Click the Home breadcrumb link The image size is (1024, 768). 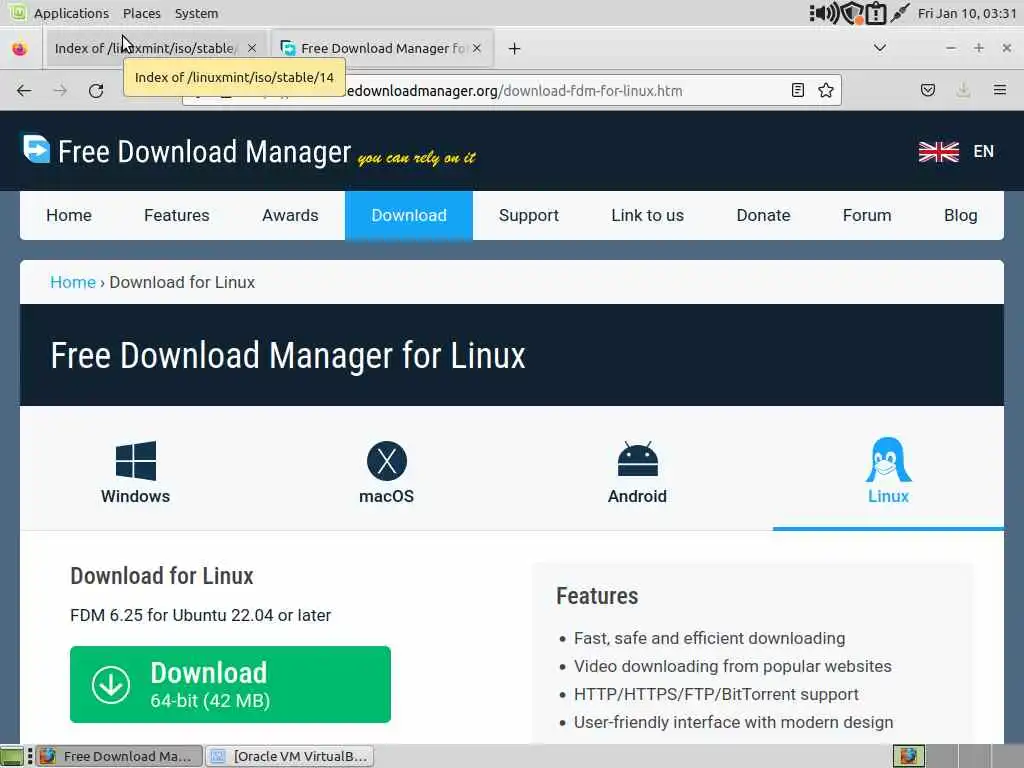[72, 282]
